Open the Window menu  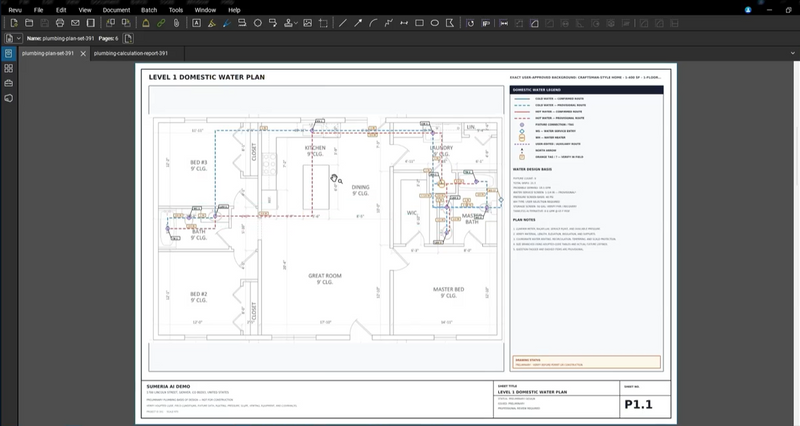(x=205, y=10)
